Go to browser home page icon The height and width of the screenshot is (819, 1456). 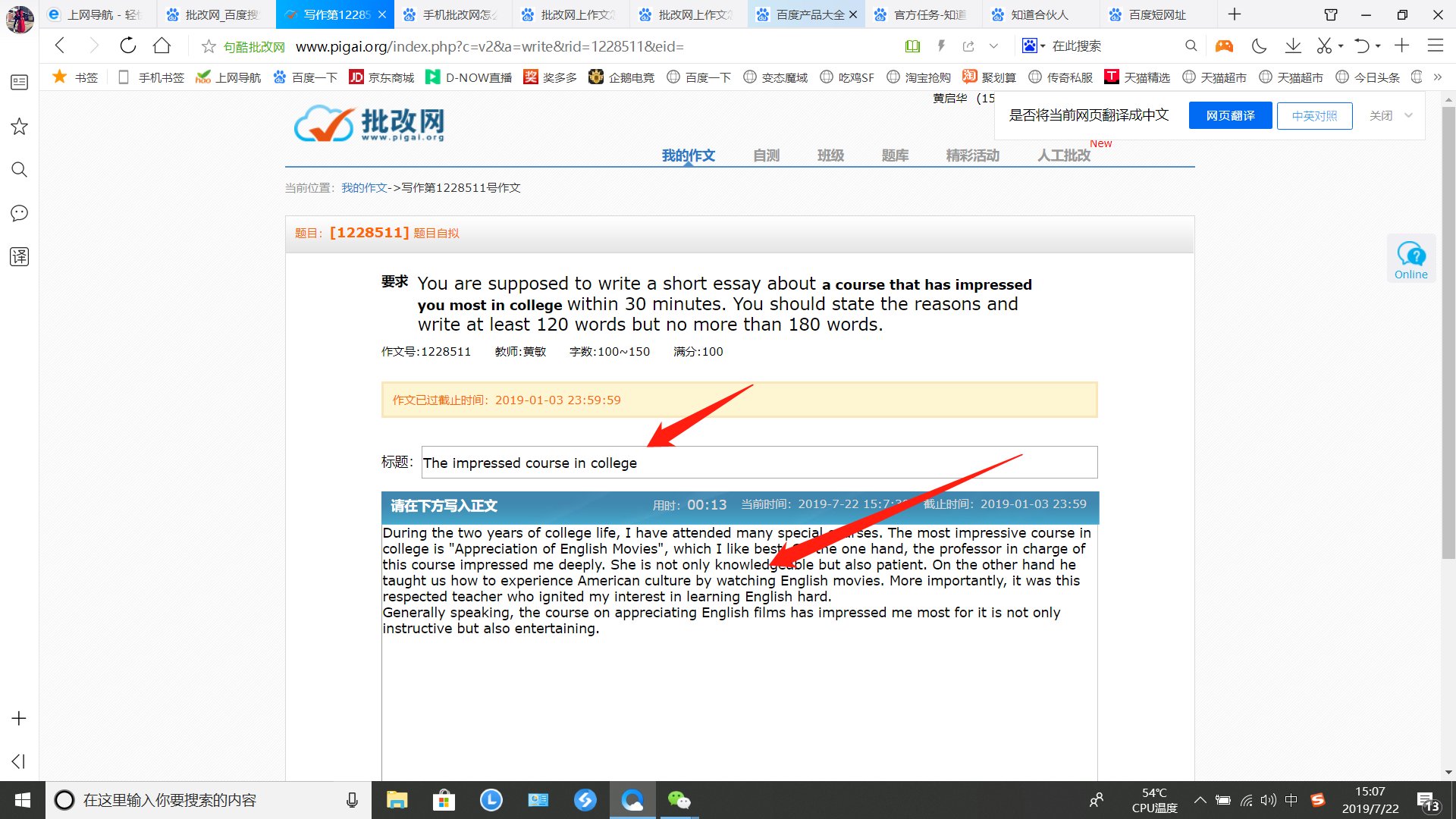[162, 46]
